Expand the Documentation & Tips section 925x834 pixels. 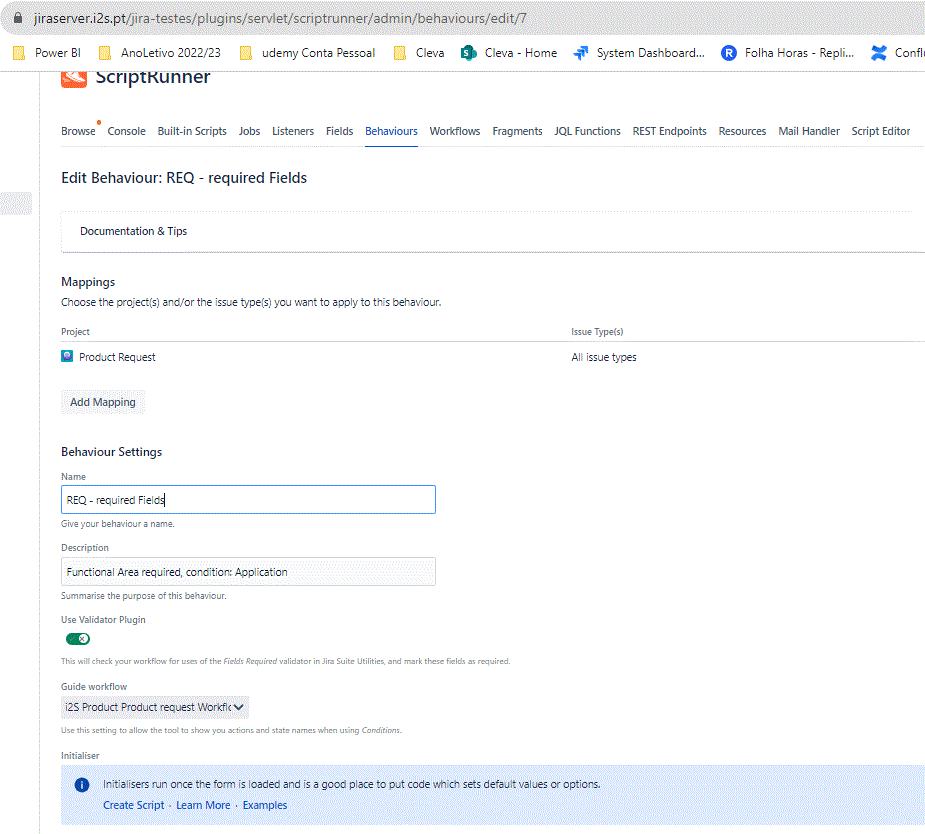[x=133, y=231]
